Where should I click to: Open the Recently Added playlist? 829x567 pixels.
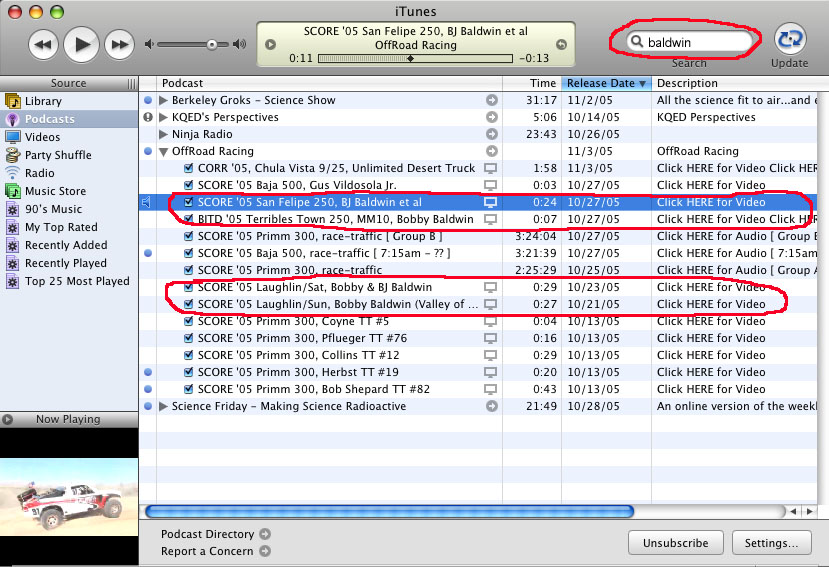pyautogui.click(x=69, y=245)
